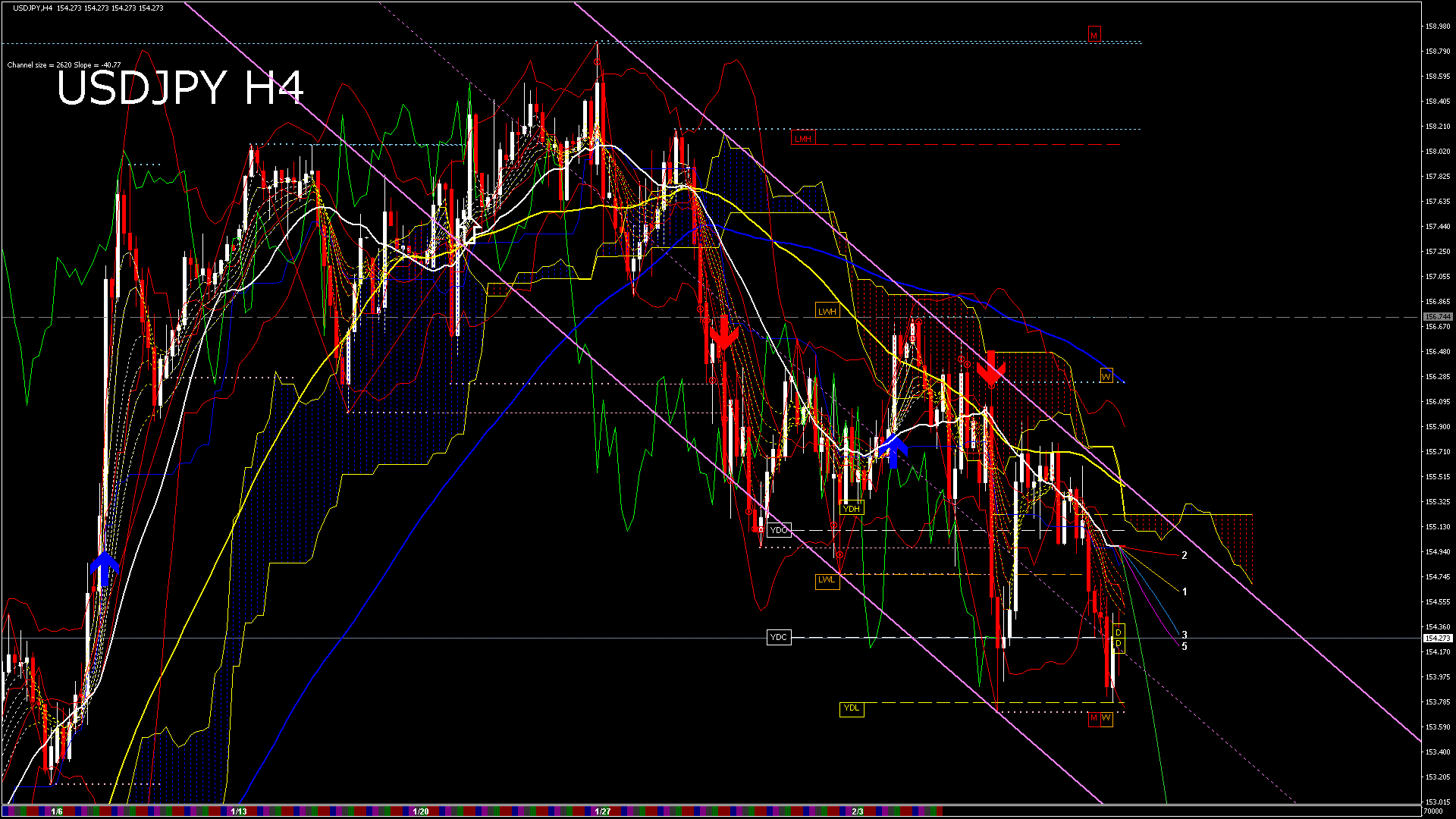The width and height of the screenshot is (1456, 819).
Task: Click the red M label at chart top
Action: click(1094, 35)
